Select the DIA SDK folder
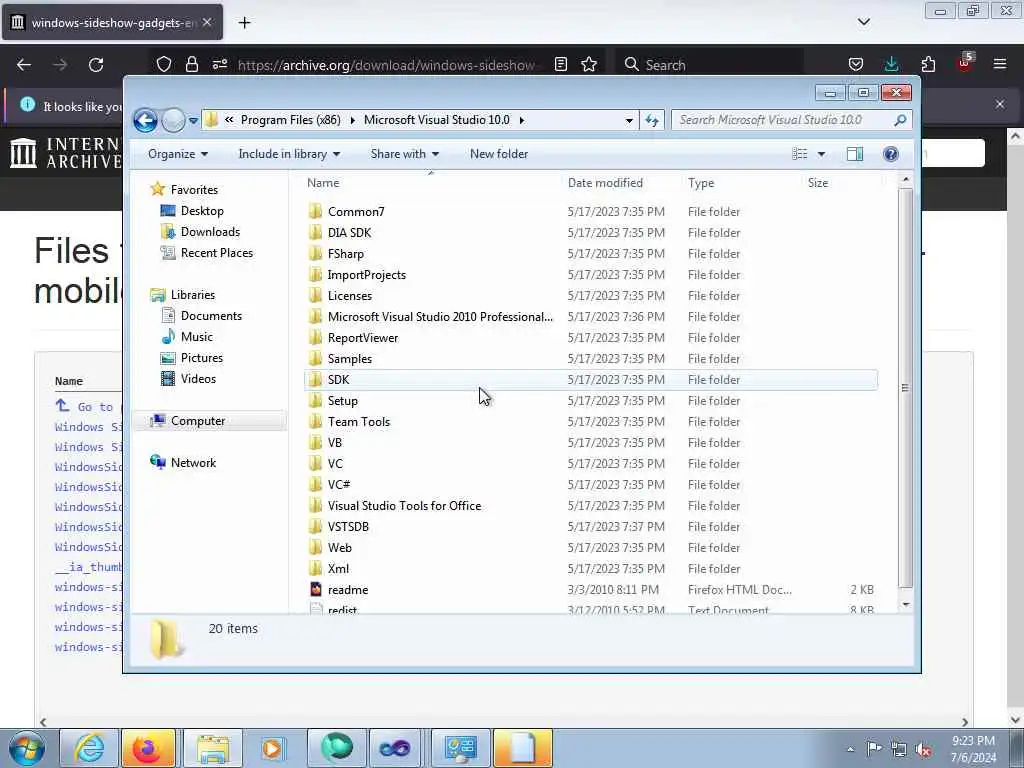 pos(349,232)
